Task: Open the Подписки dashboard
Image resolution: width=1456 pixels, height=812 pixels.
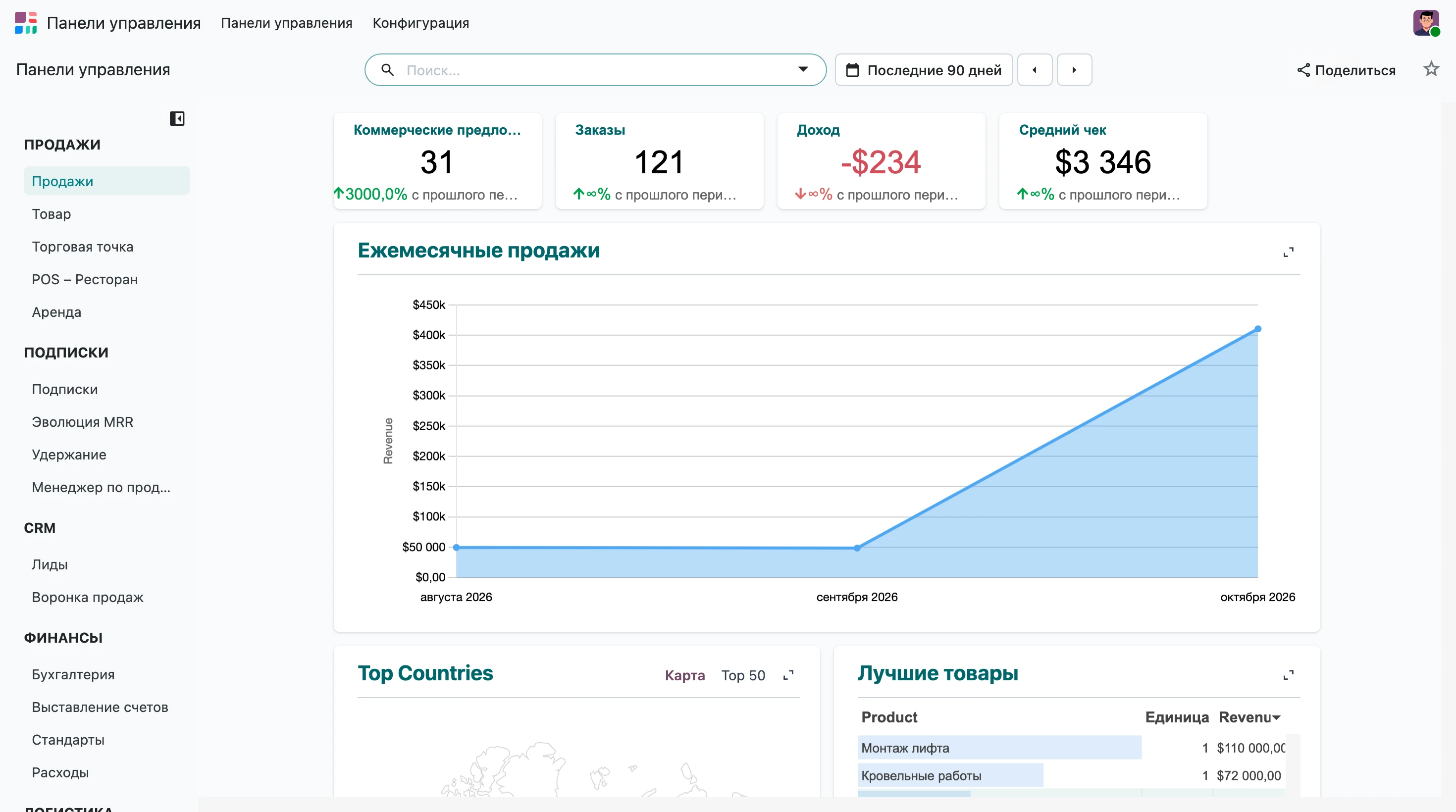Action: pos(107,389)
